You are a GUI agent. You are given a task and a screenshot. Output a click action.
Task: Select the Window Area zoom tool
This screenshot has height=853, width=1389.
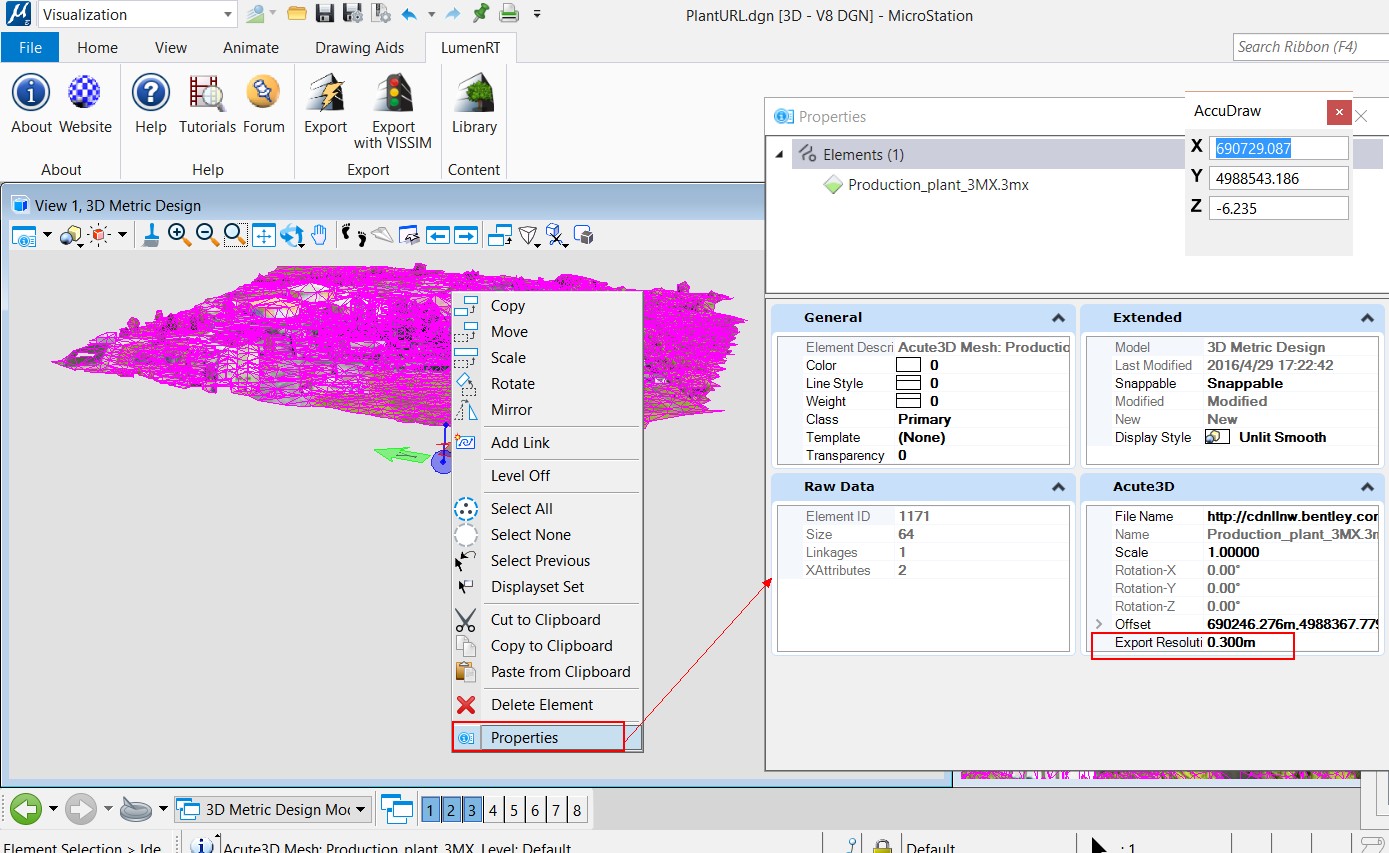tap(235, 235)
